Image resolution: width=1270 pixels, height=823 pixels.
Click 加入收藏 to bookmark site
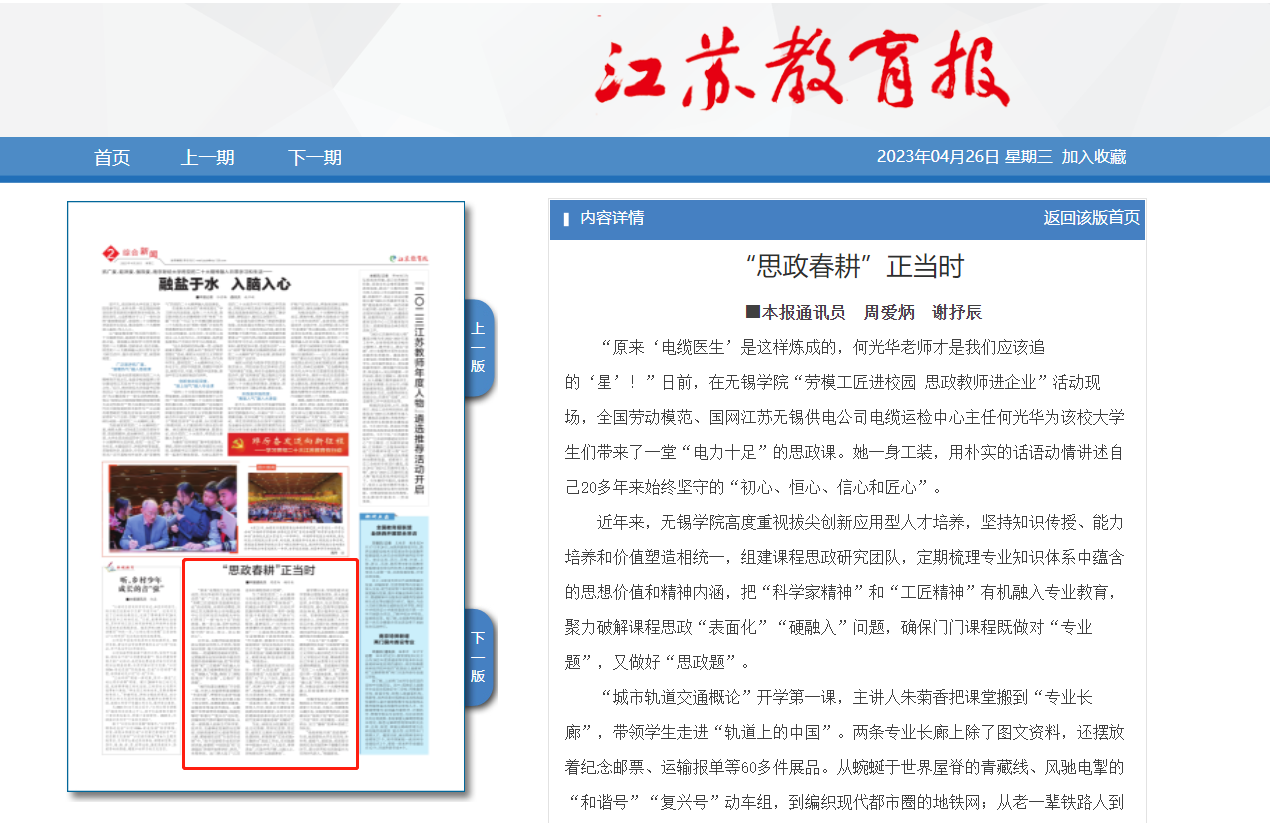(x=1093, y=157)
